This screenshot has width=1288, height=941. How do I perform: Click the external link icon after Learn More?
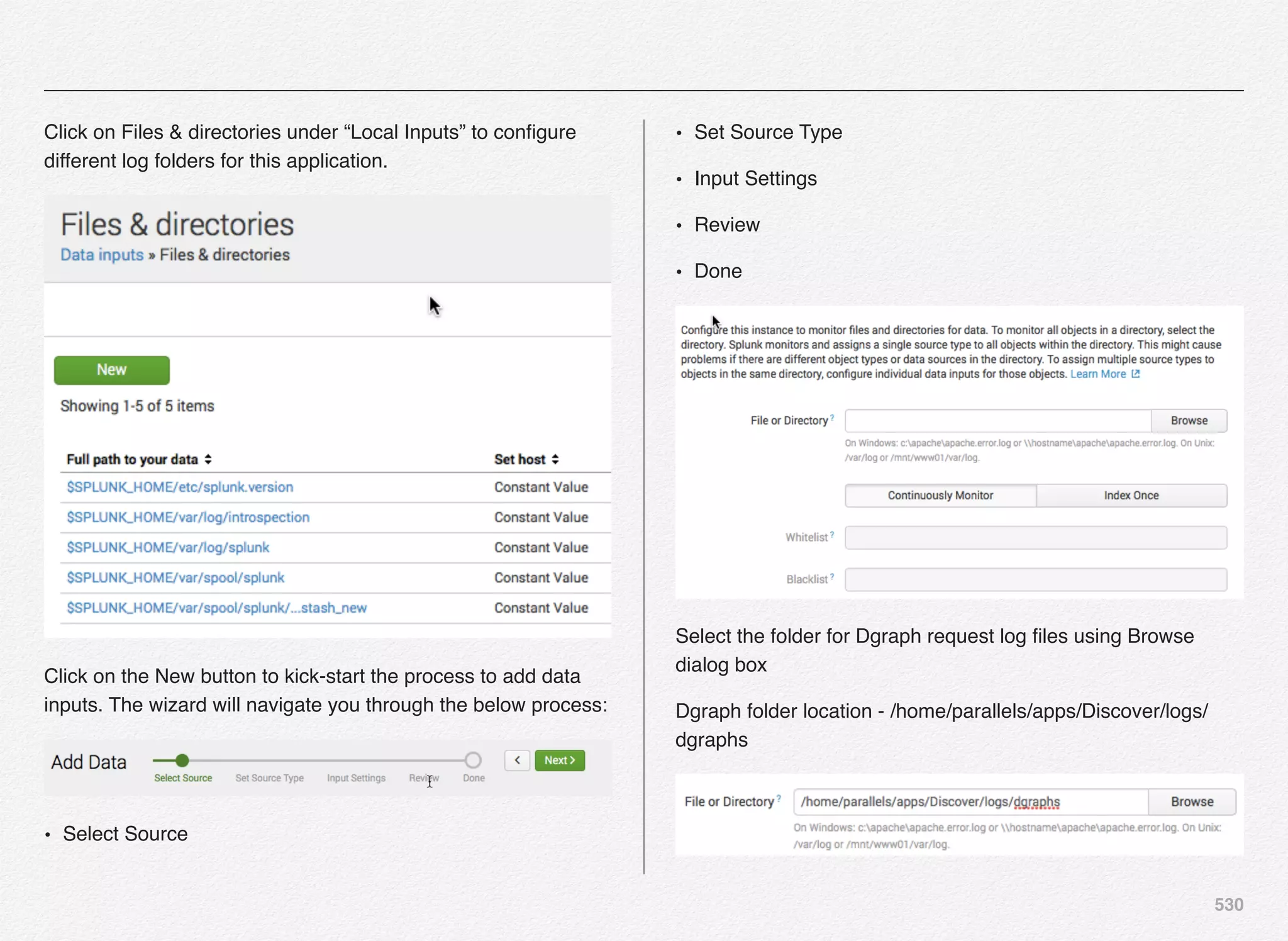(1135, 374)
